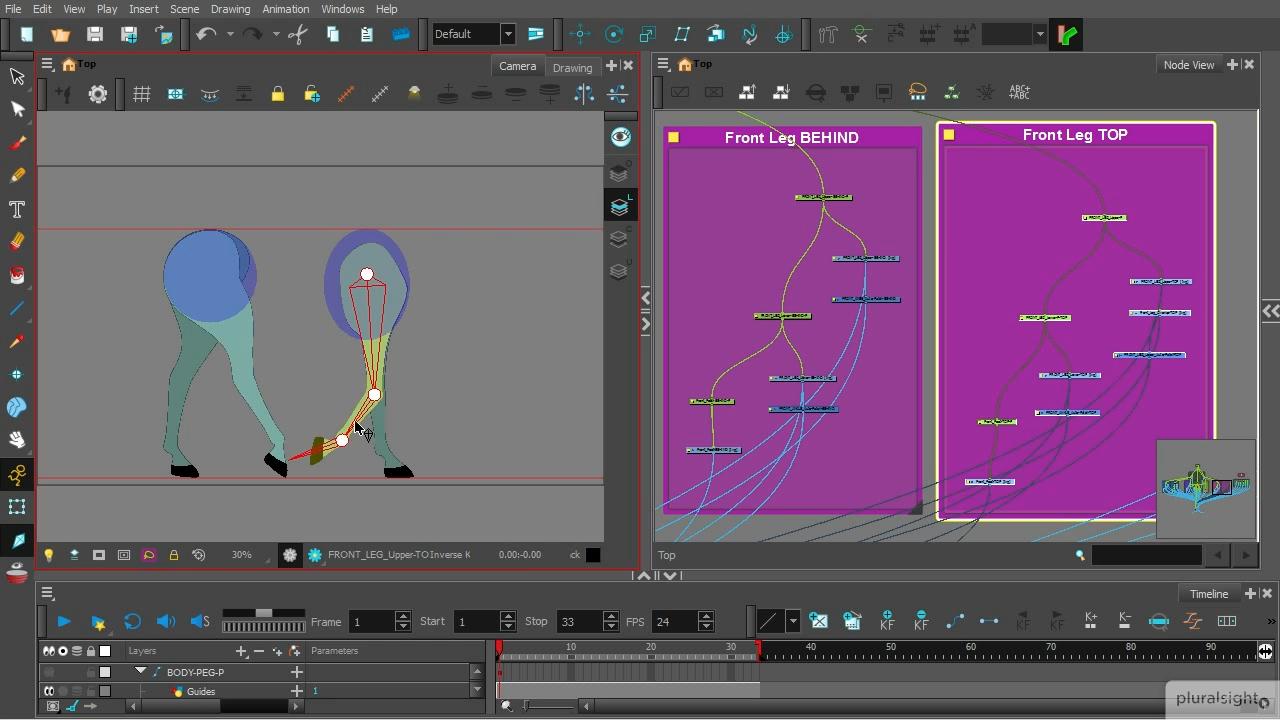Open the Default workspace dropdown

(507, 34)
